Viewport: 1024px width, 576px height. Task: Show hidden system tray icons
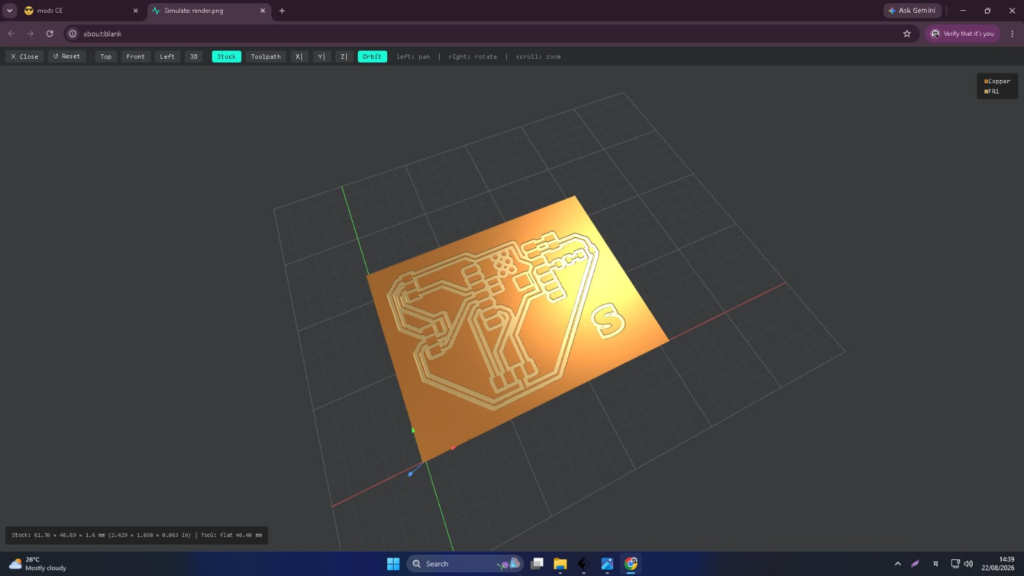(x=898, y=564)
